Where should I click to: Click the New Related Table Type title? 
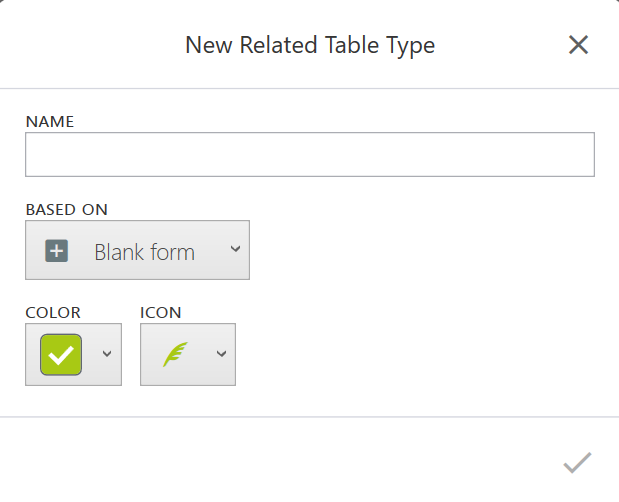pos(310,45)
